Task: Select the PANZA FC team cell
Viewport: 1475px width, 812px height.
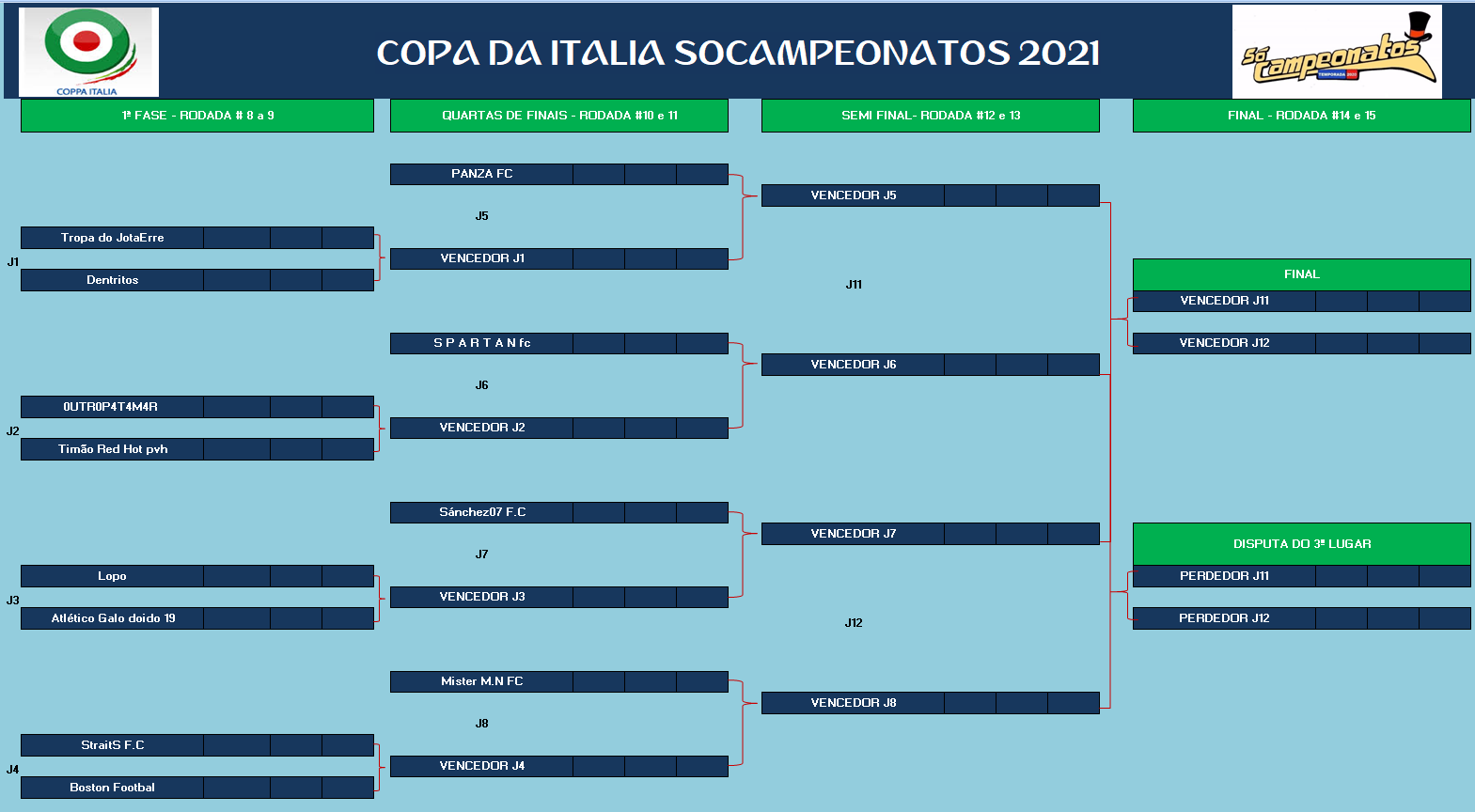Action: (481, 174)
